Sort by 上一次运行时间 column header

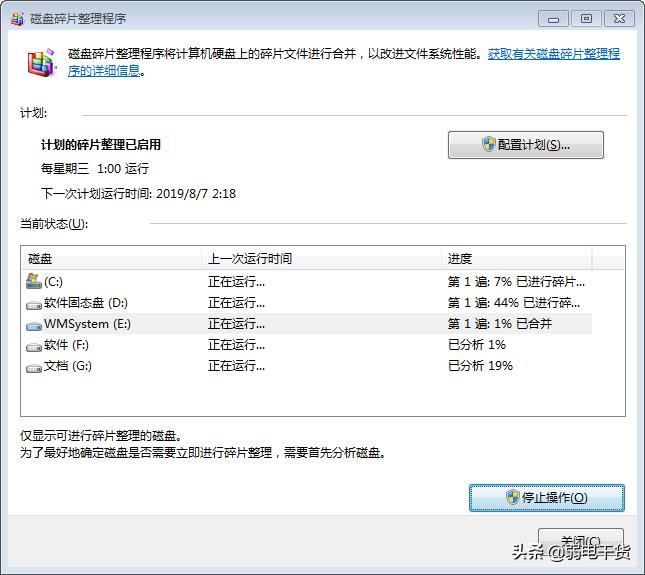click(321, 258)
